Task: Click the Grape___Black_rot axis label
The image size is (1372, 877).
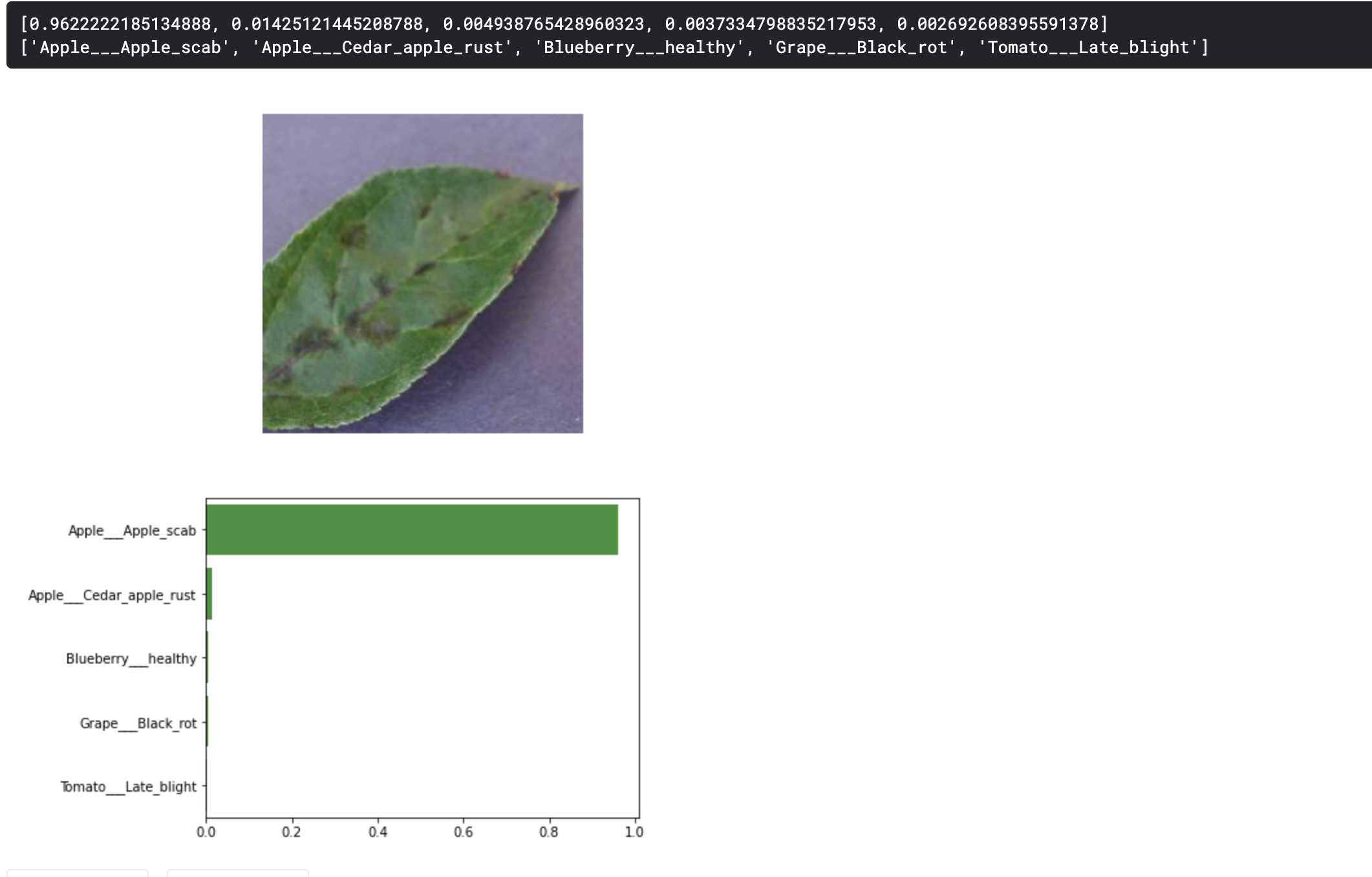Action: (x=138, y=723)
